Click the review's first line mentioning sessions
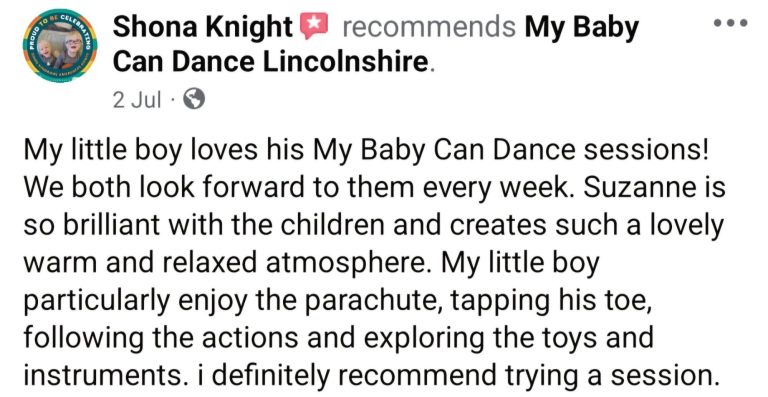Image resolution: width=768 pixels, height=397 pixels. (x=366, y=151)
